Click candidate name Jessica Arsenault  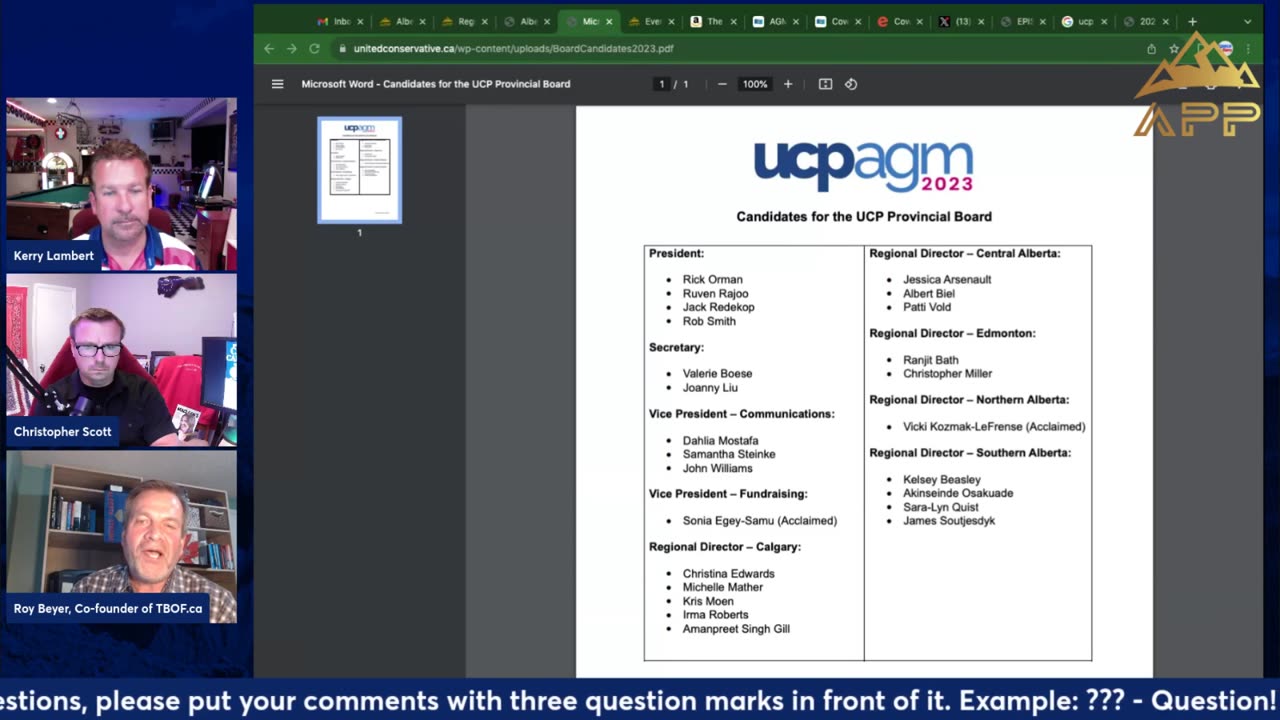pos(947,279)
